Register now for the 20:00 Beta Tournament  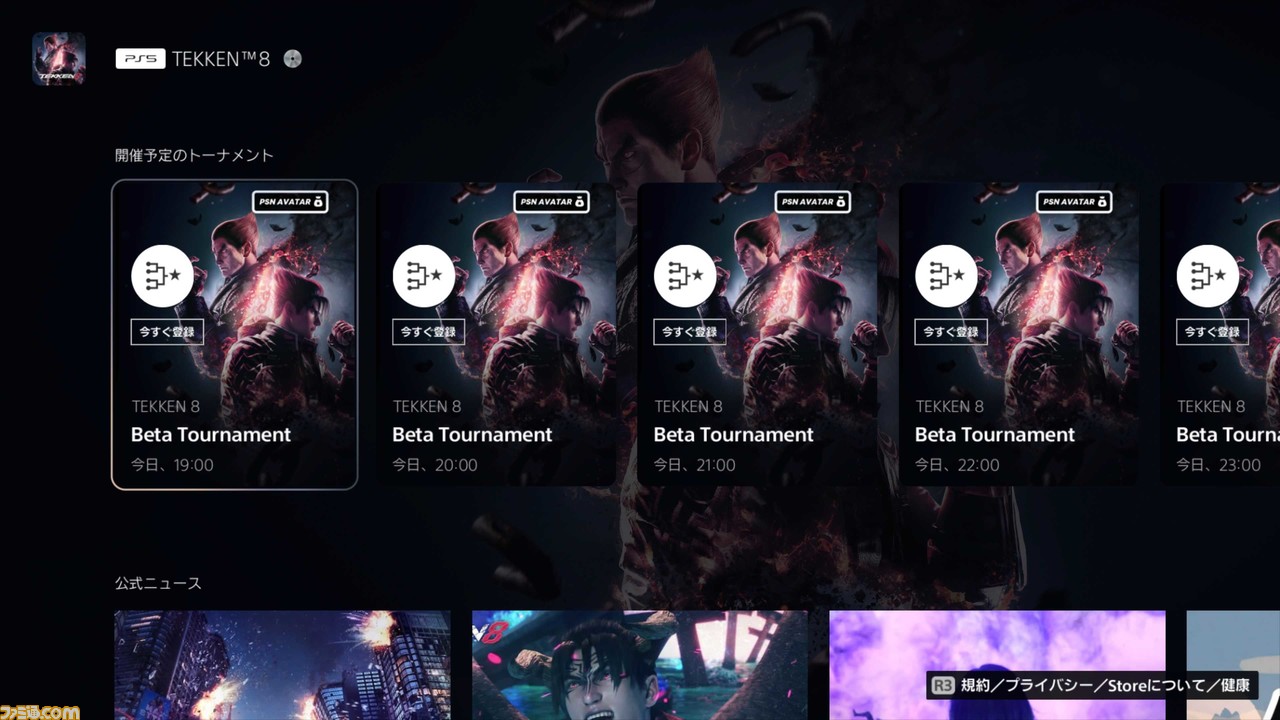[428, 332]
